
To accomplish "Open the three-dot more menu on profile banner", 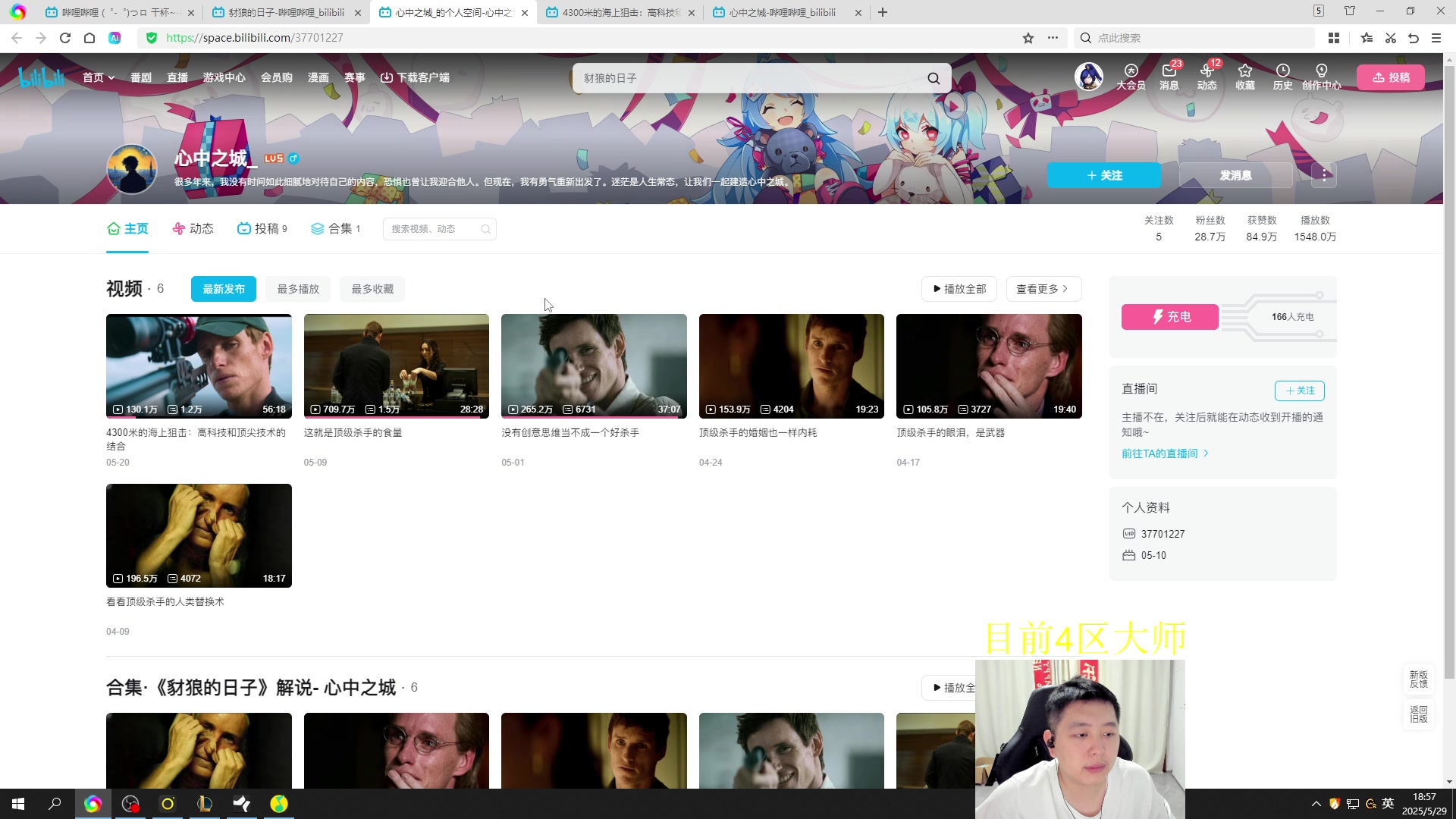I will point(1324,175).
